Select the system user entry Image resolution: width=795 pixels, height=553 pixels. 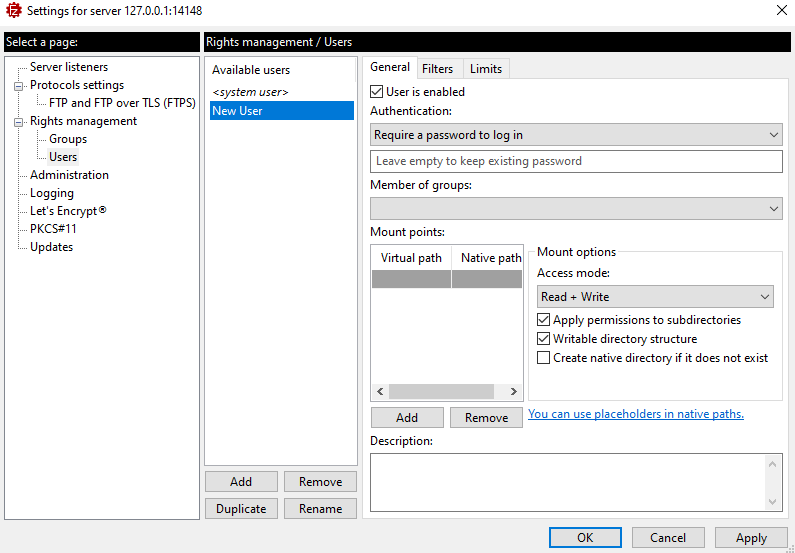point(250,92)
